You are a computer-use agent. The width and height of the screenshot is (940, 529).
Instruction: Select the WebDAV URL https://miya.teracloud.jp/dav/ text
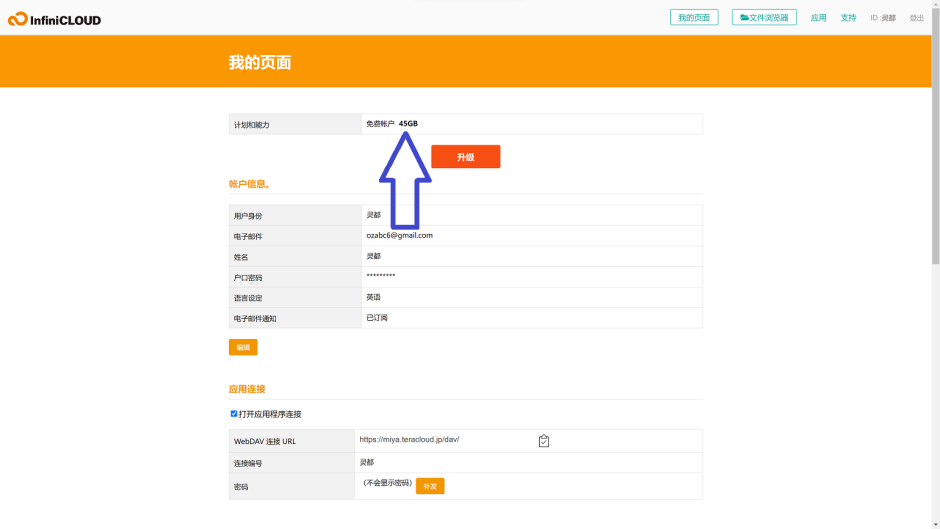click(x=409, y=440)
